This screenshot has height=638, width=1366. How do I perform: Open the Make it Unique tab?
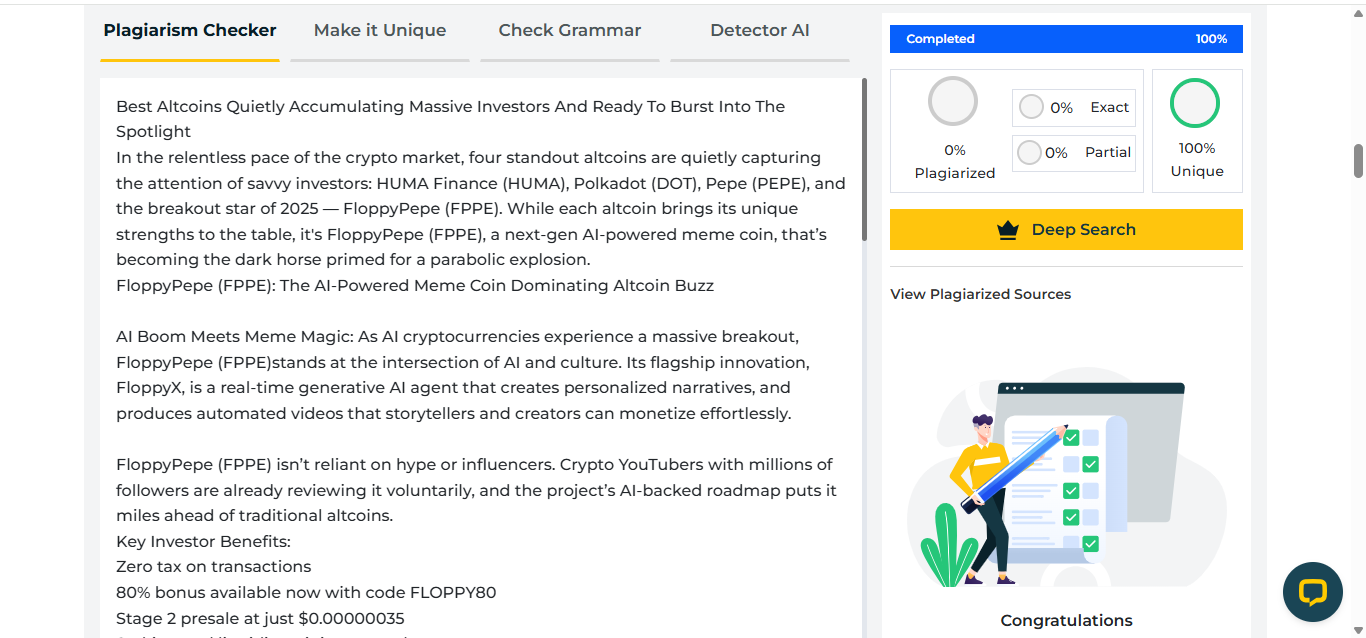(x=380, y=30)
